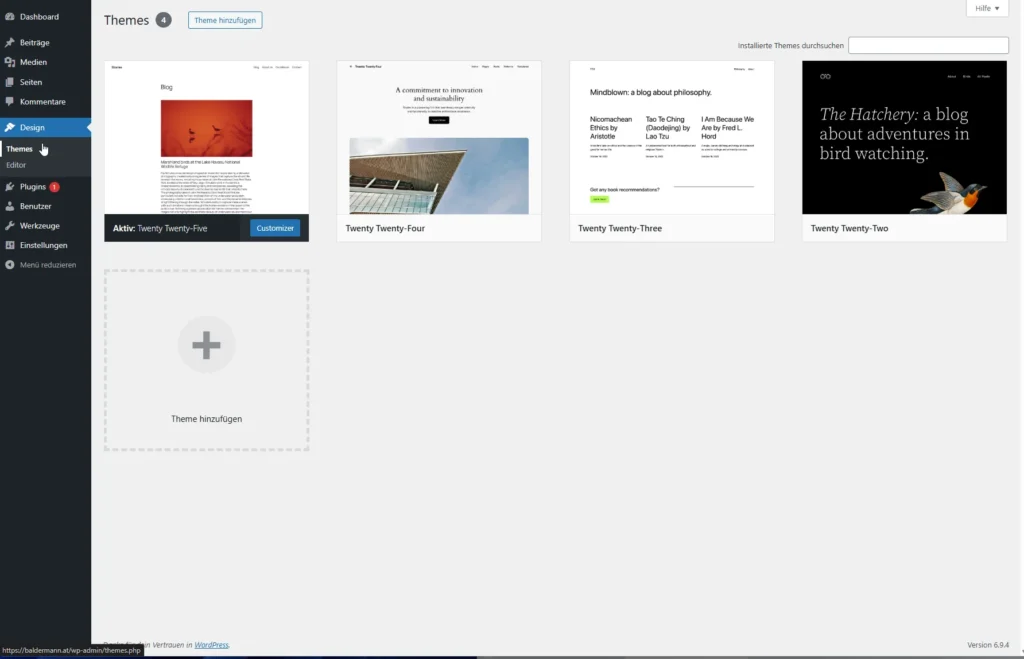Select the Twenty Twenty-Five theme screenshot
Viewport: 1024px width, 659px height.
(206, 138)
